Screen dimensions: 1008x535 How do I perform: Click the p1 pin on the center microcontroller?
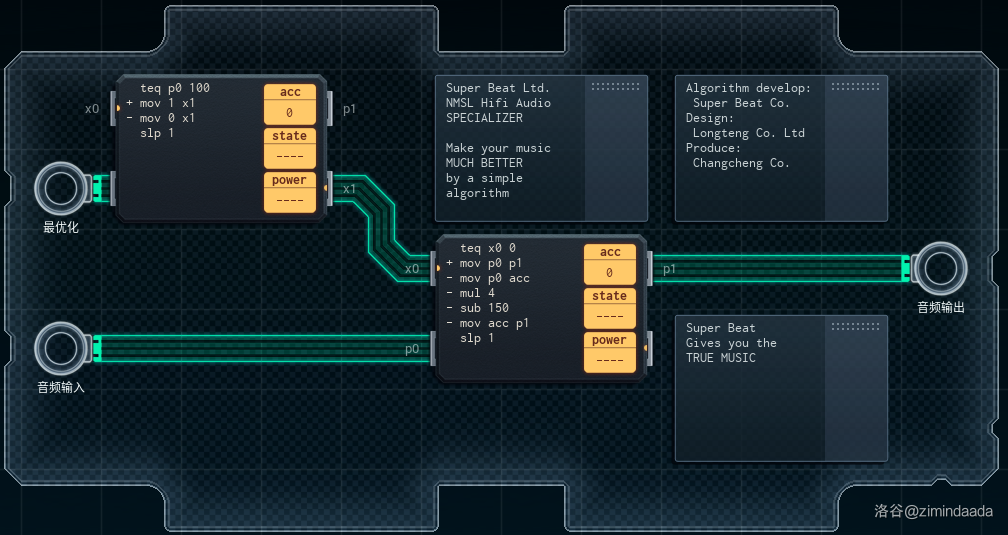click(x=652, y=268)
